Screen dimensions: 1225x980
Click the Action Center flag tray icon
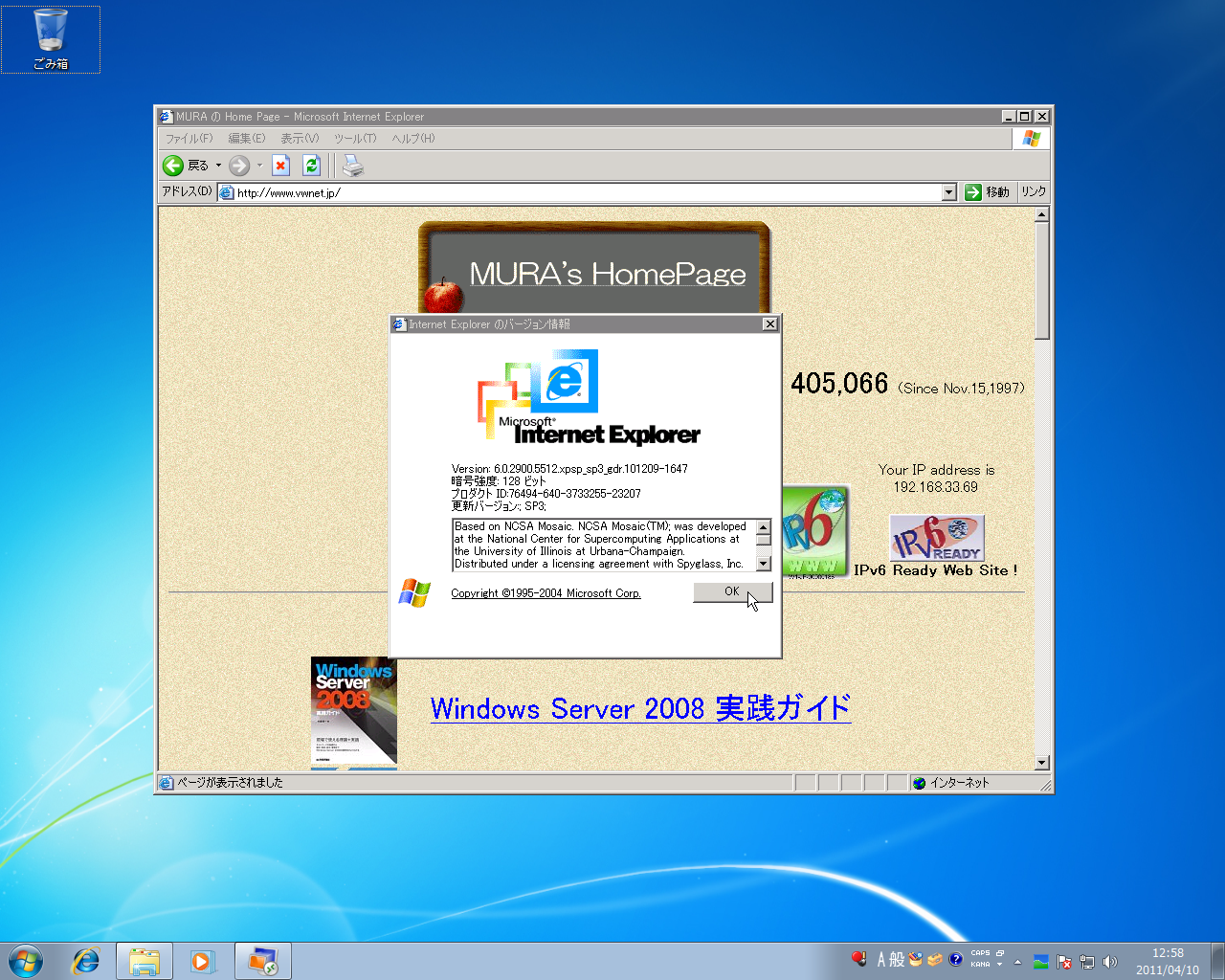coord(1064,962)
